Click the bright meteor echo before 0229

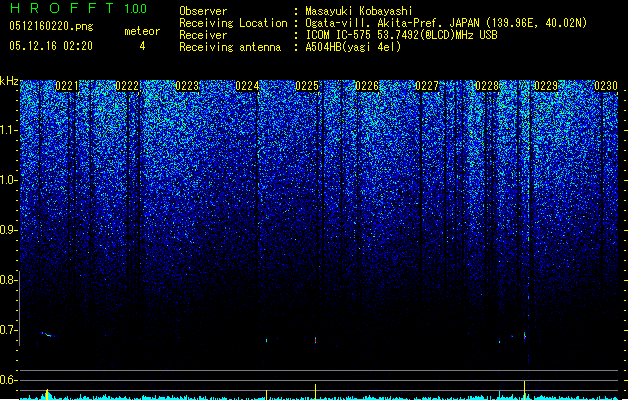(524, 336)
